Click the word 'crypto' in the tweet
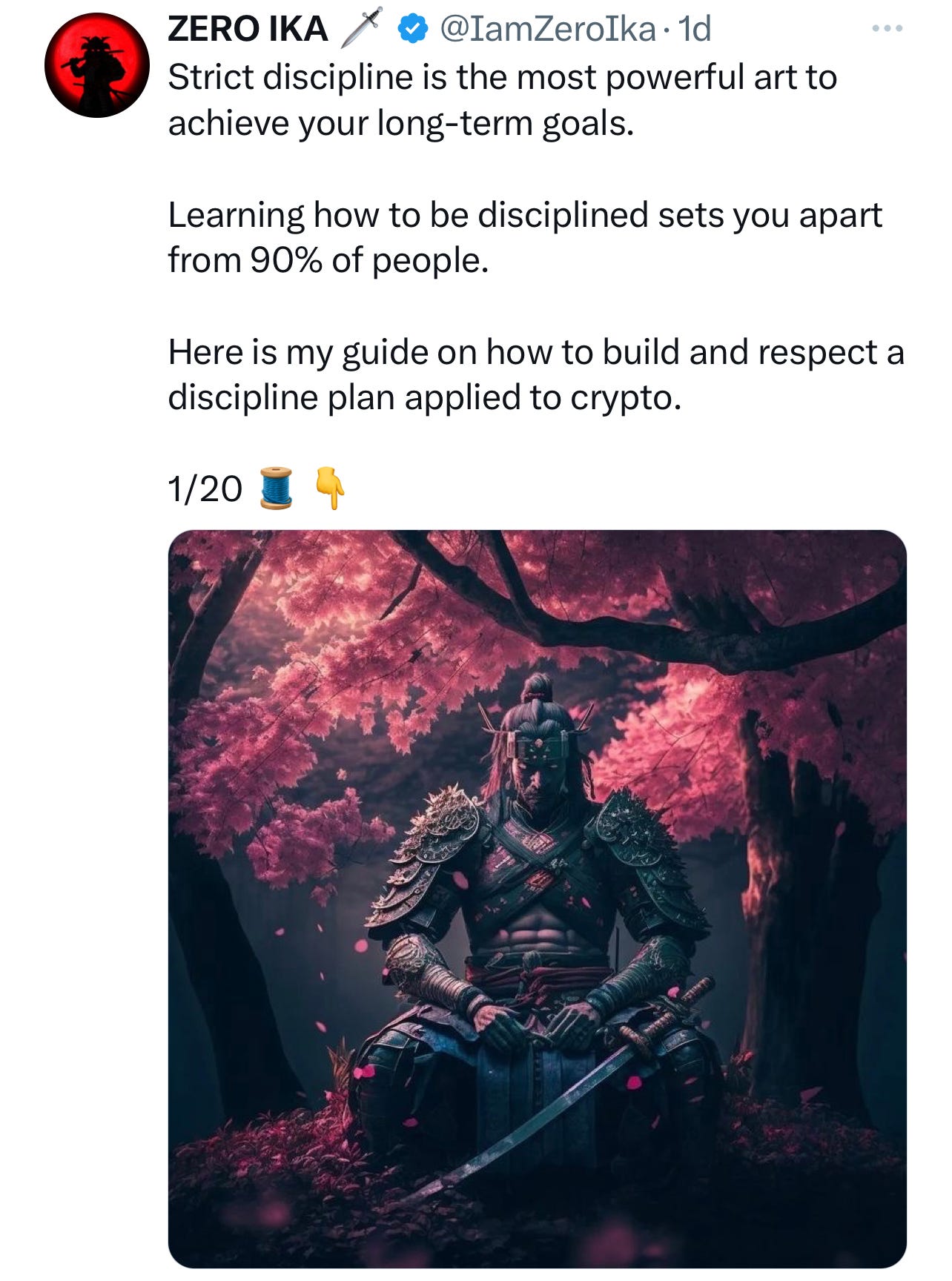The width and height of the screenshot is (952, 1281). pos(625,398)
